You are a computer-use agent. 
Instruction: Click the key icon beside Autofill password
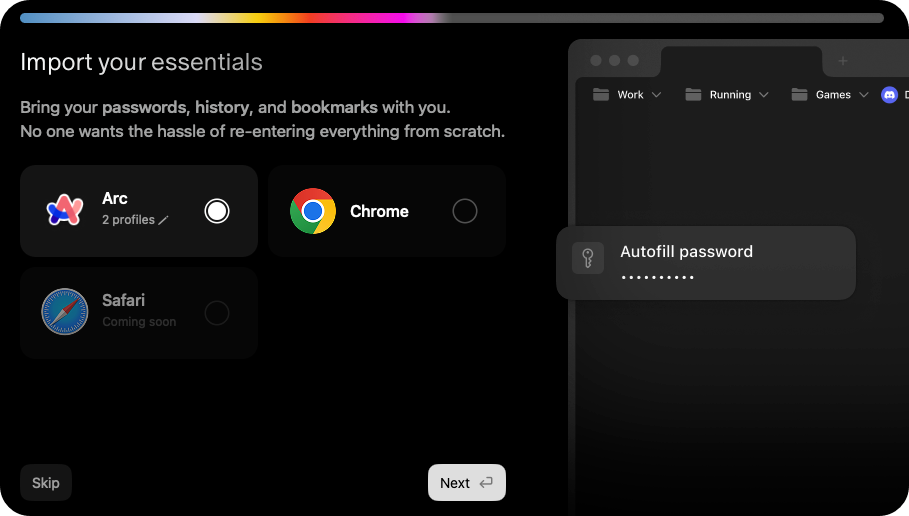(x=588, y=258)
